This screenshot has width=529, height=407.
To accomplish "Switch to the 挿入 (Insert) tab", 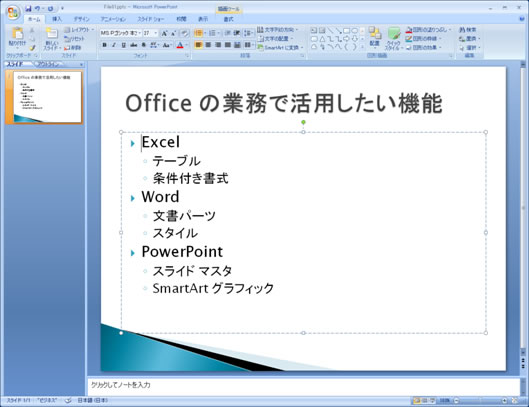I will (57, 19).
